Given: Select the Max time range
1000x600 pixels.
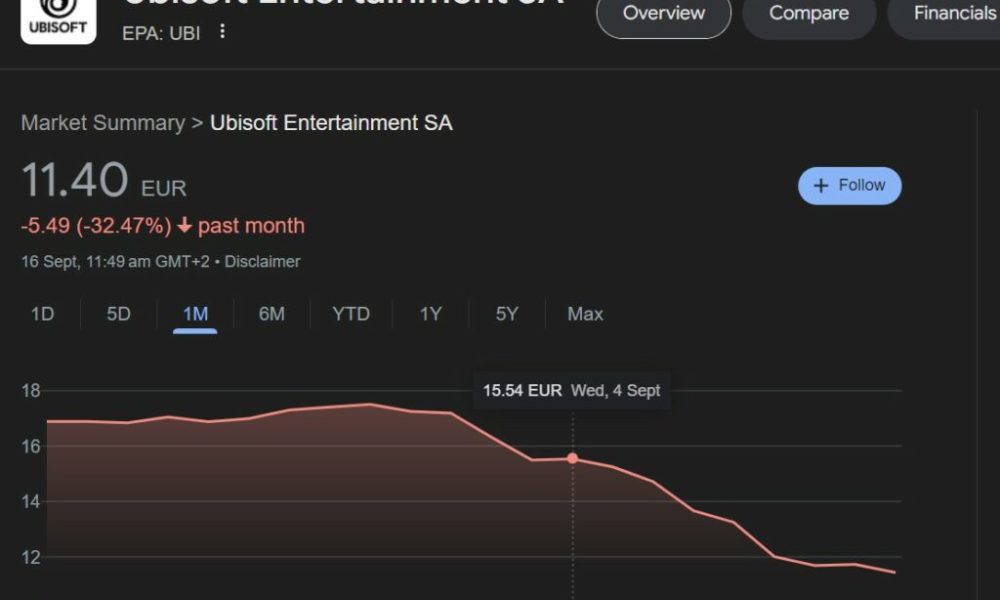Looking at the screenshot, I should point(585,314).
